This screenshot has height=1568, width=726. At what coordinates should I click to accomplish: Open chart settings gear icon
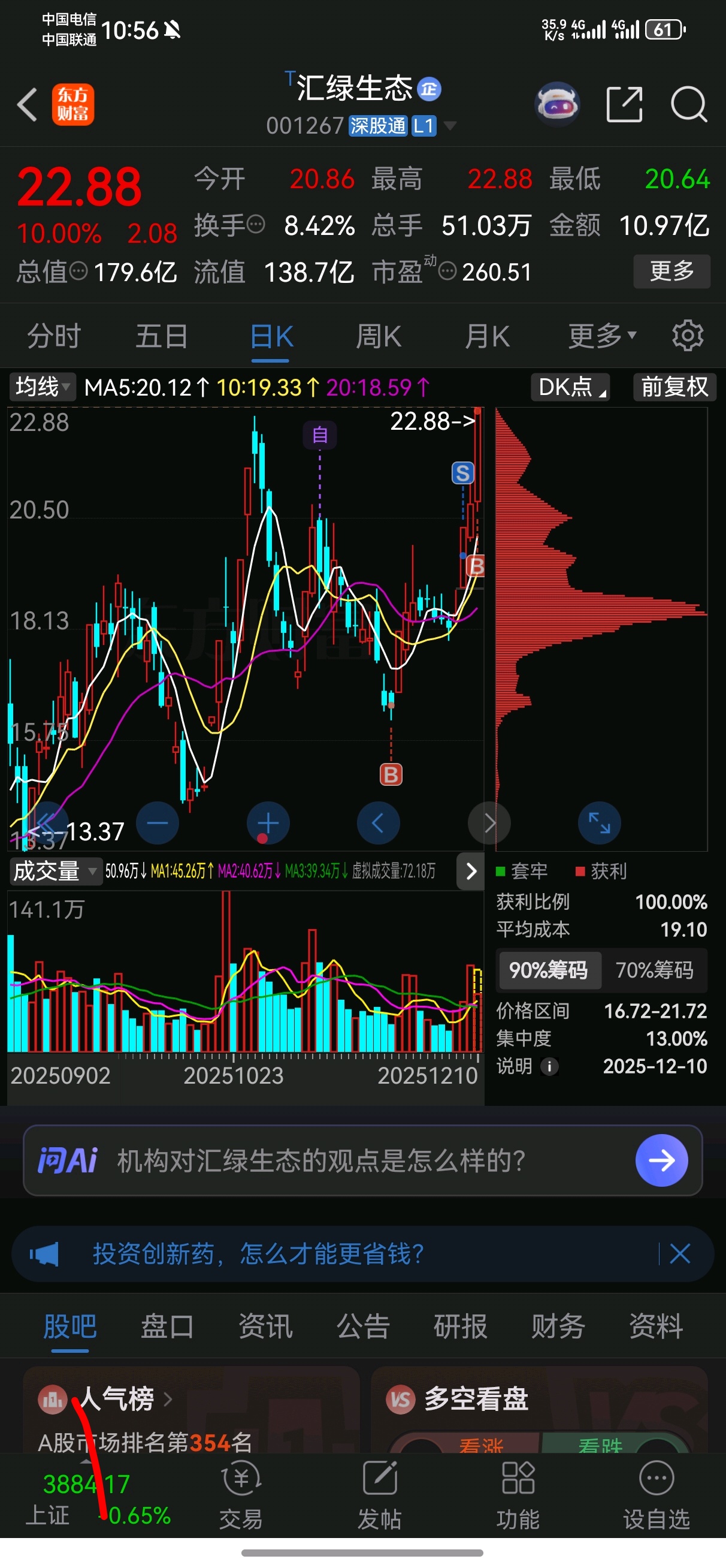(688, 336)
